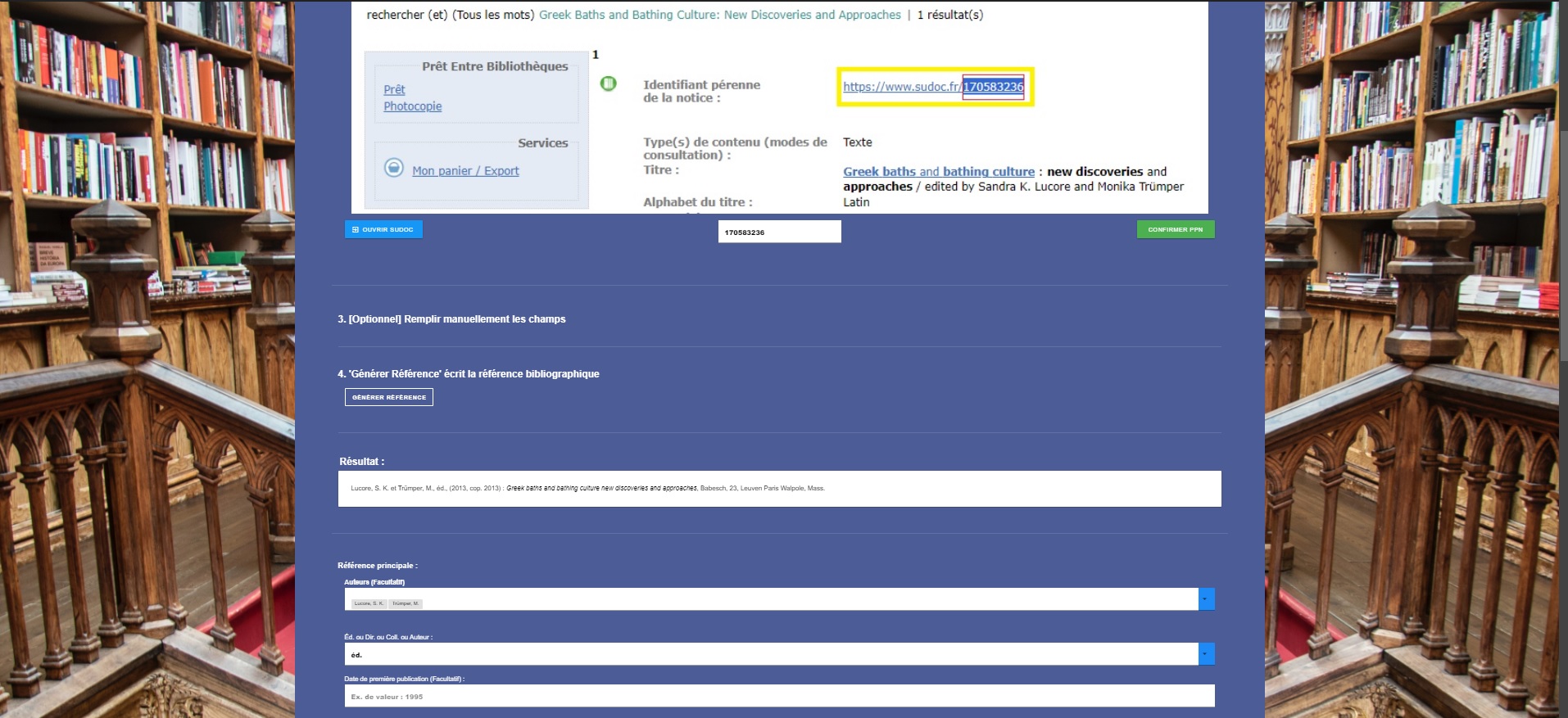Select the Lucore, S. K. author tag
1568x718 pixels.
369,603
